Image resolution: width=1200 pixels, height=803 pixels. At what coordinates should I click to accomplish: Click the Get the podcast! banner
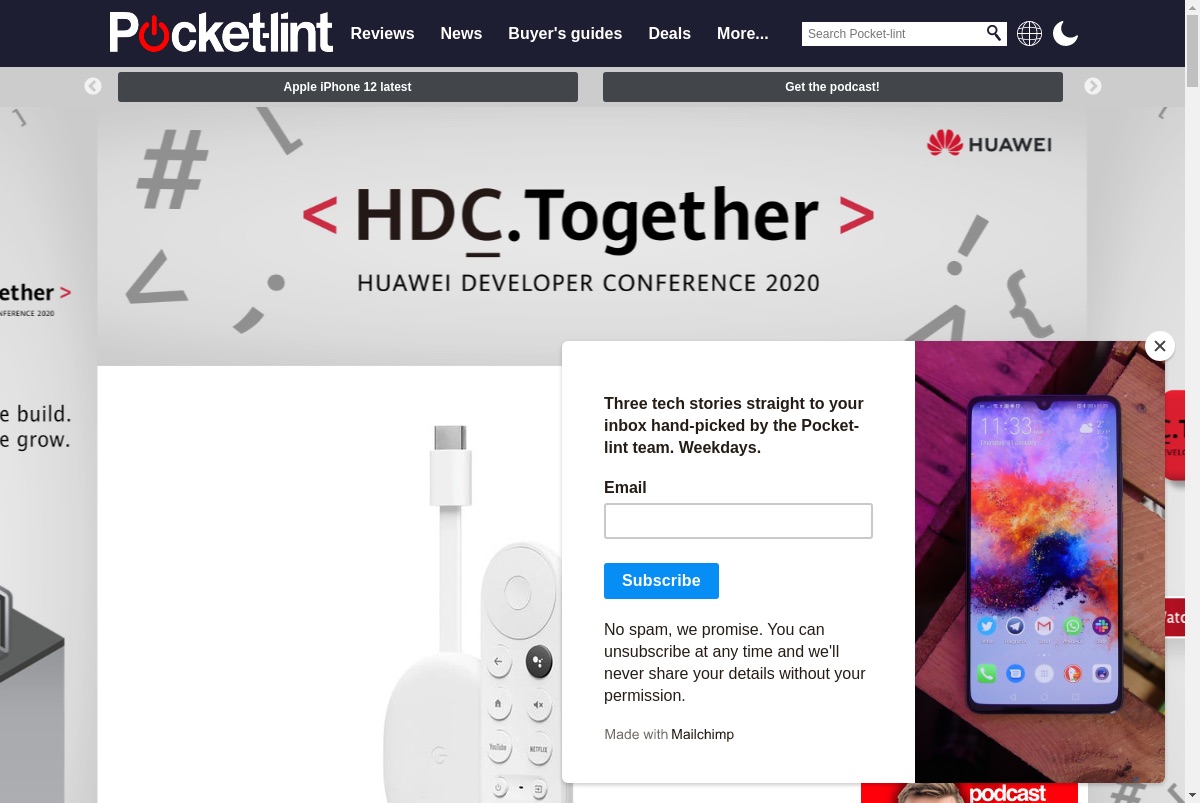click(833, 87)
